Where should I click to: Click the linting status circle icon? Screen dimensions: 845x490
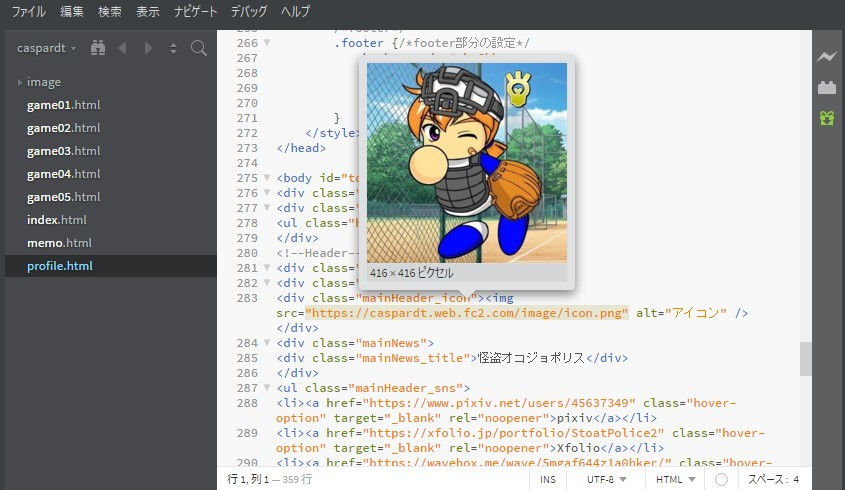(721, 479)
